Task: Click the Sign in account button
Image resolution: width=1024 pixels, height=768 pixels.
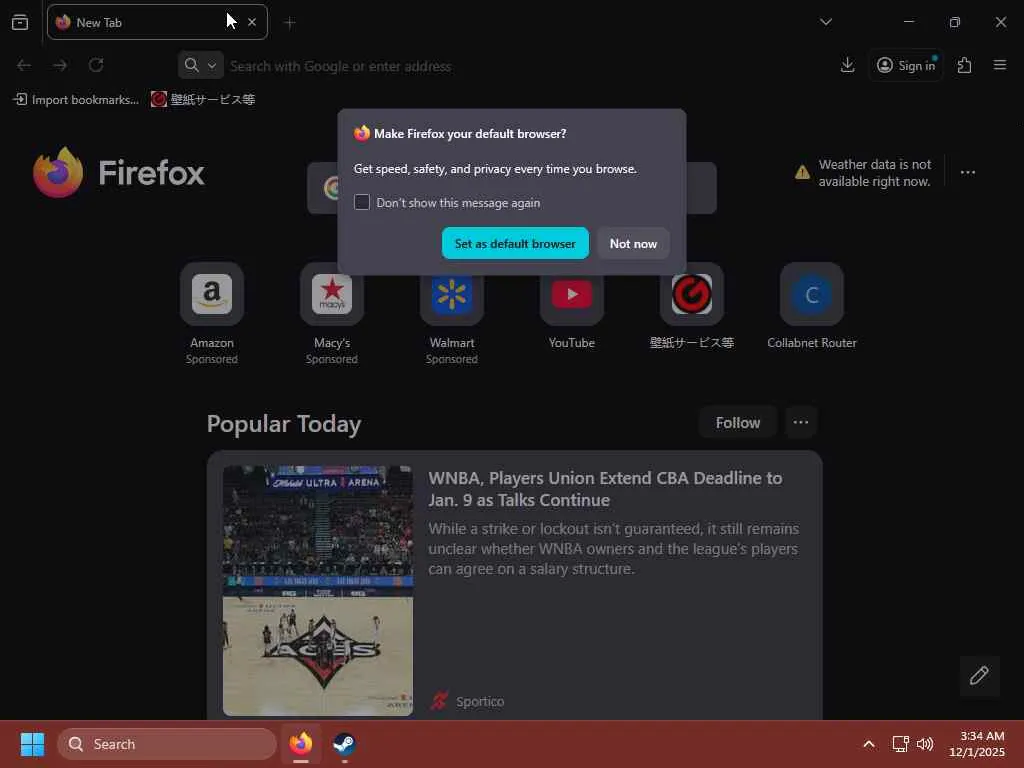Action: point(906,65)
